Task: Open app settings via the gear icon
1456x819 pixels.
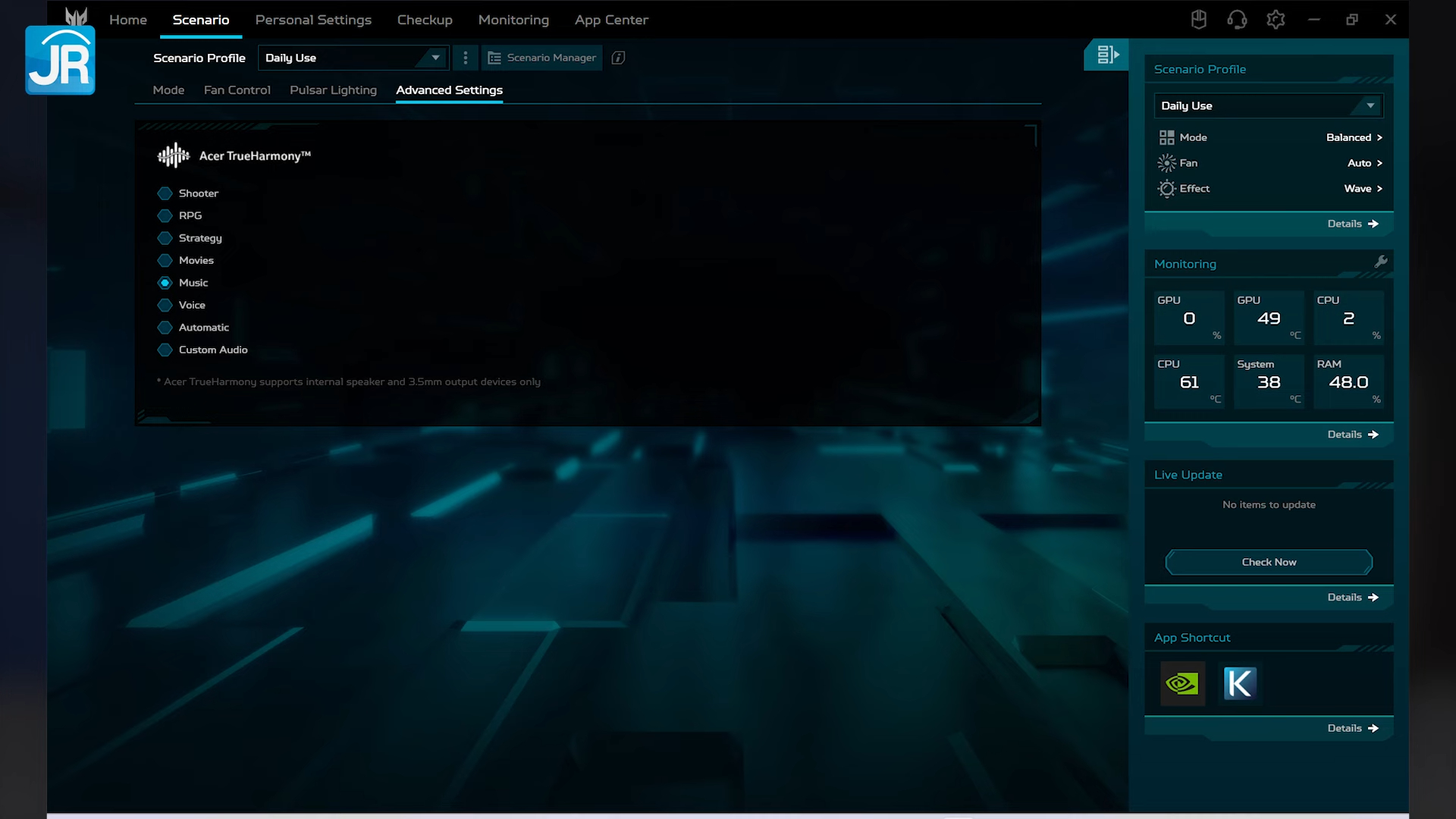Action: point(1276,19)
